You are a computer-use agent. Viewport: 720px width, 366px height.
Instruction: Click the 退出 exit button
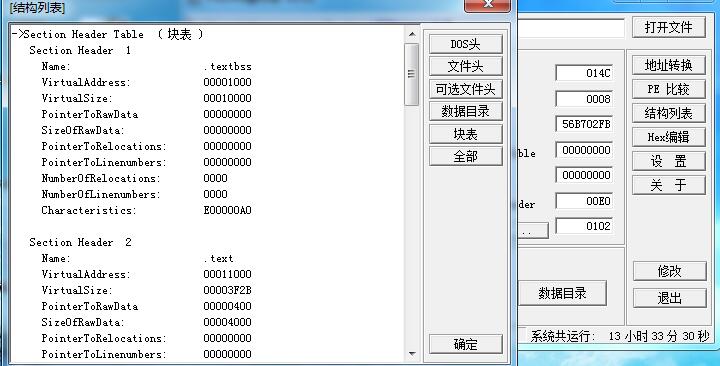[x=669, y=298]
